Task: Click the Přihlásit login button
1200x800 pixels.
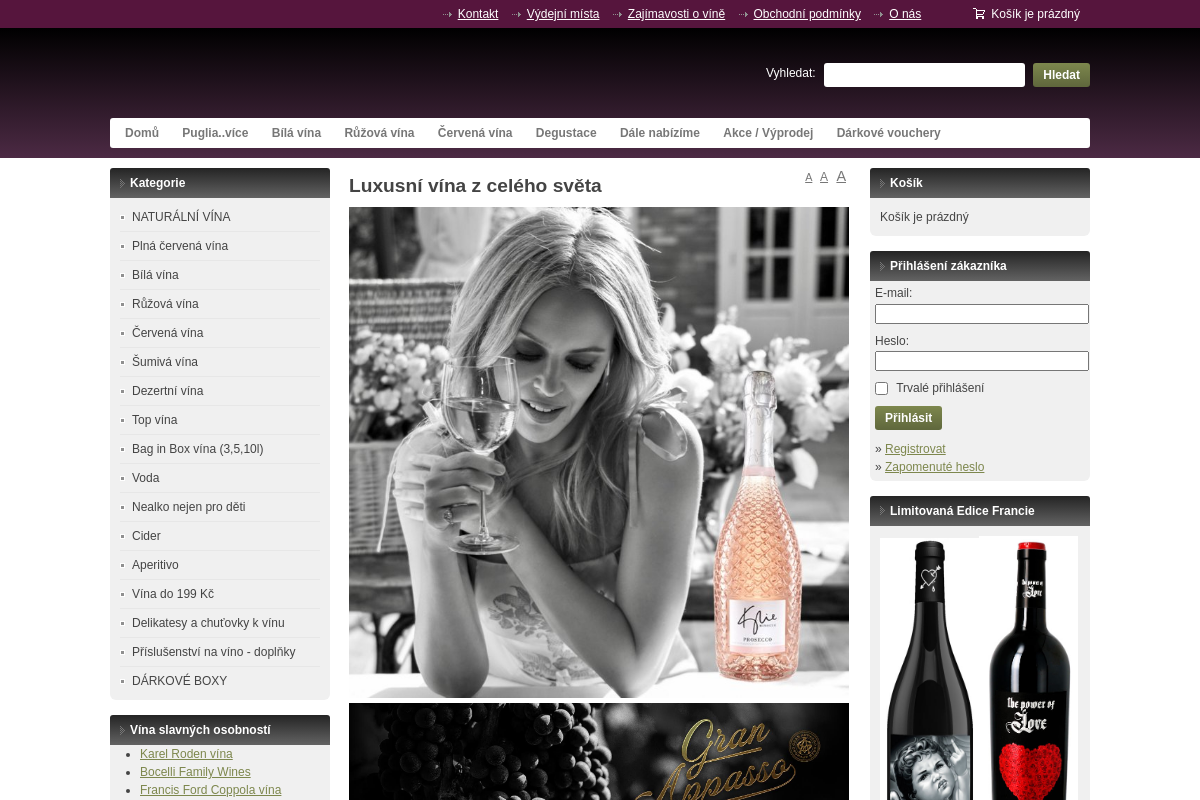Action: tap(907, 417)
